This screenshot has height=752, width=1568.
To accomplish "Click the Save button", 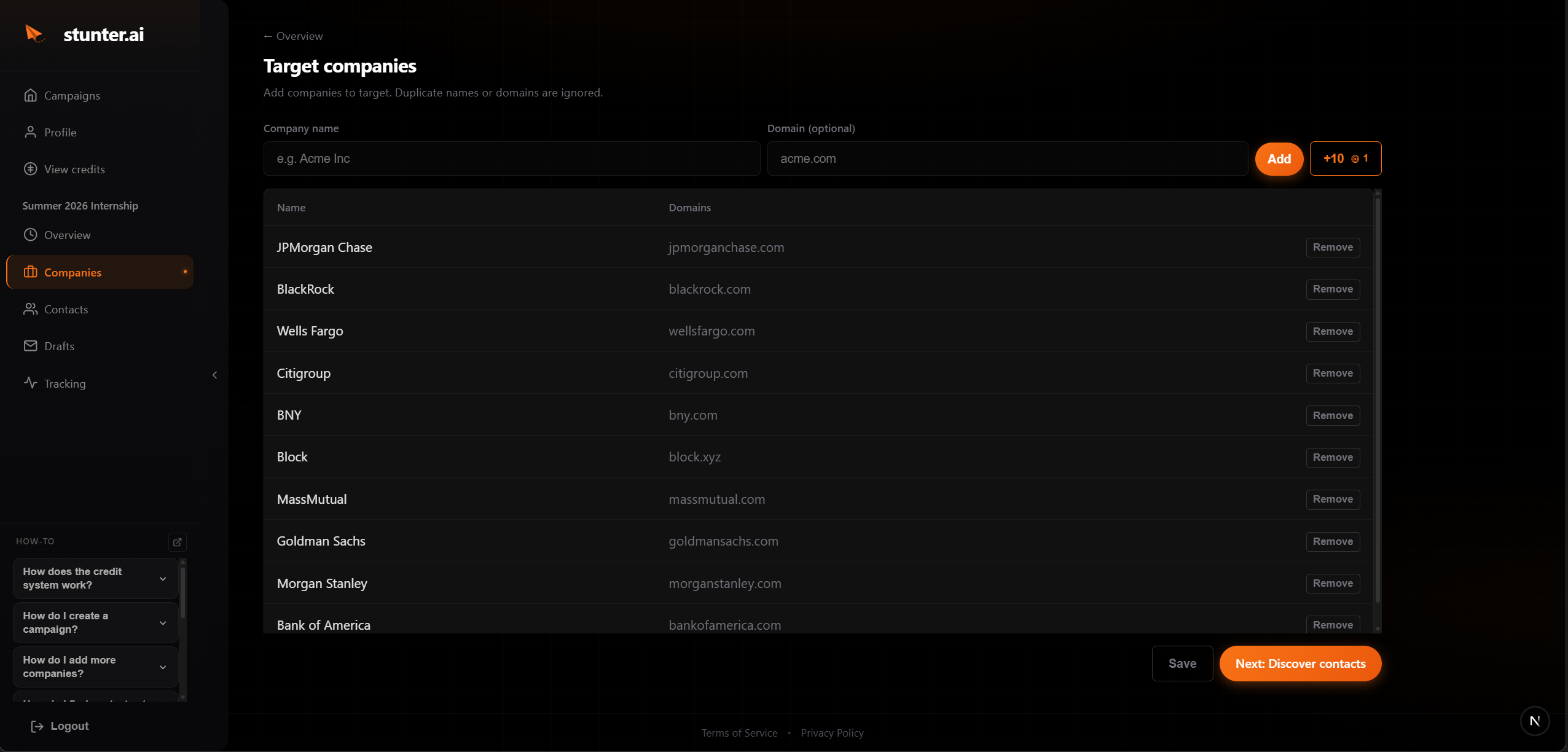I will pos(1182,664).
